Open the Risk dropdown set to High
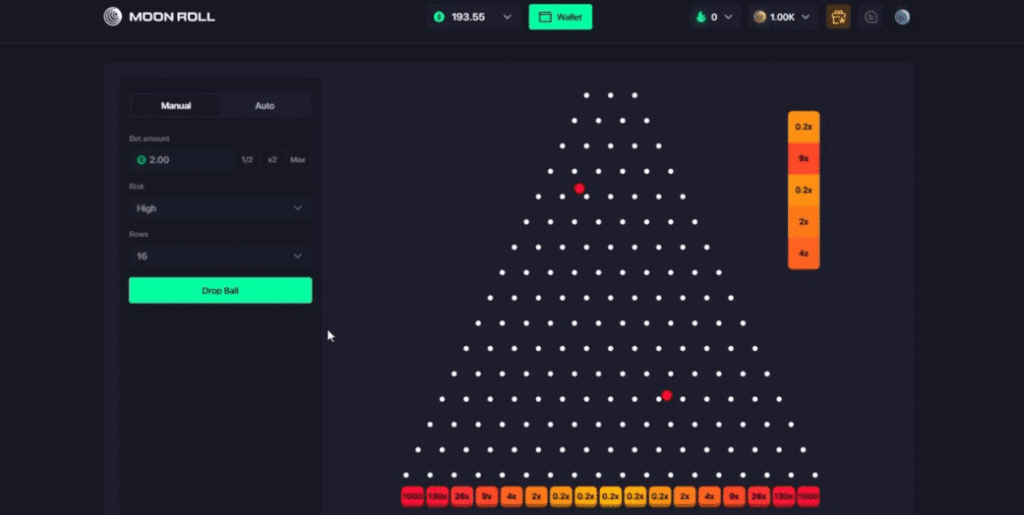Viewport: 1024px width, 515px height. click(220, 208)
